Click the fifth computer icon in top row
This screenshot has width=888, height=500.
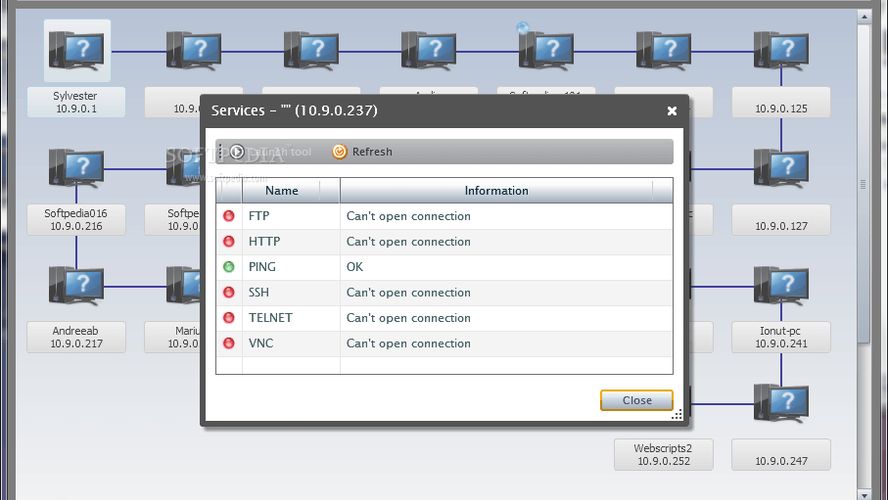tap(546, 51)
